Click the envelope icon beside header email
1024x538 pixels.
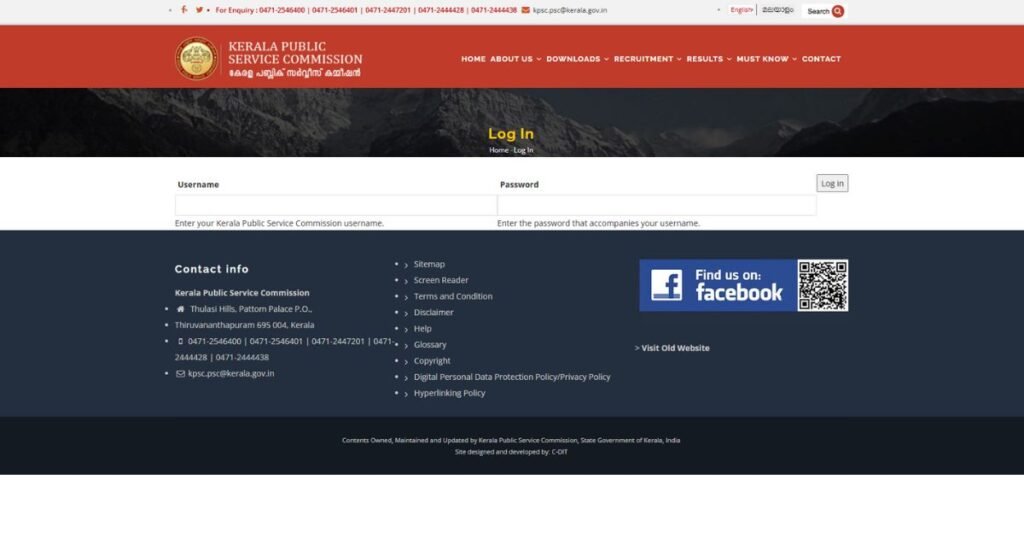[x=526, y=10]
